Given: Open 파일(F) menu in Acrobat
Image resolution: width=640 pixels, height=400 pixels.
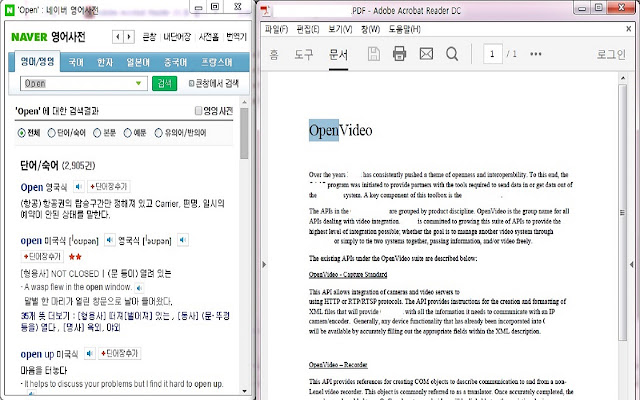Looking at the screenshot, I should 276,29.
